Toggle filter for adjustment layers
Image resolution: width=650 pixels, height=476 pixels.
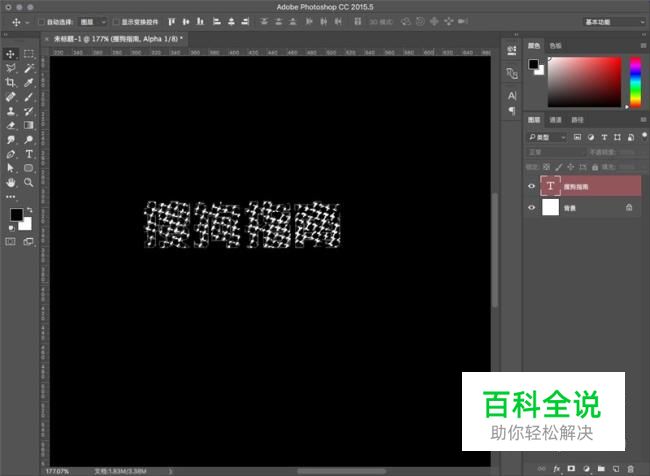coord(591,137)
